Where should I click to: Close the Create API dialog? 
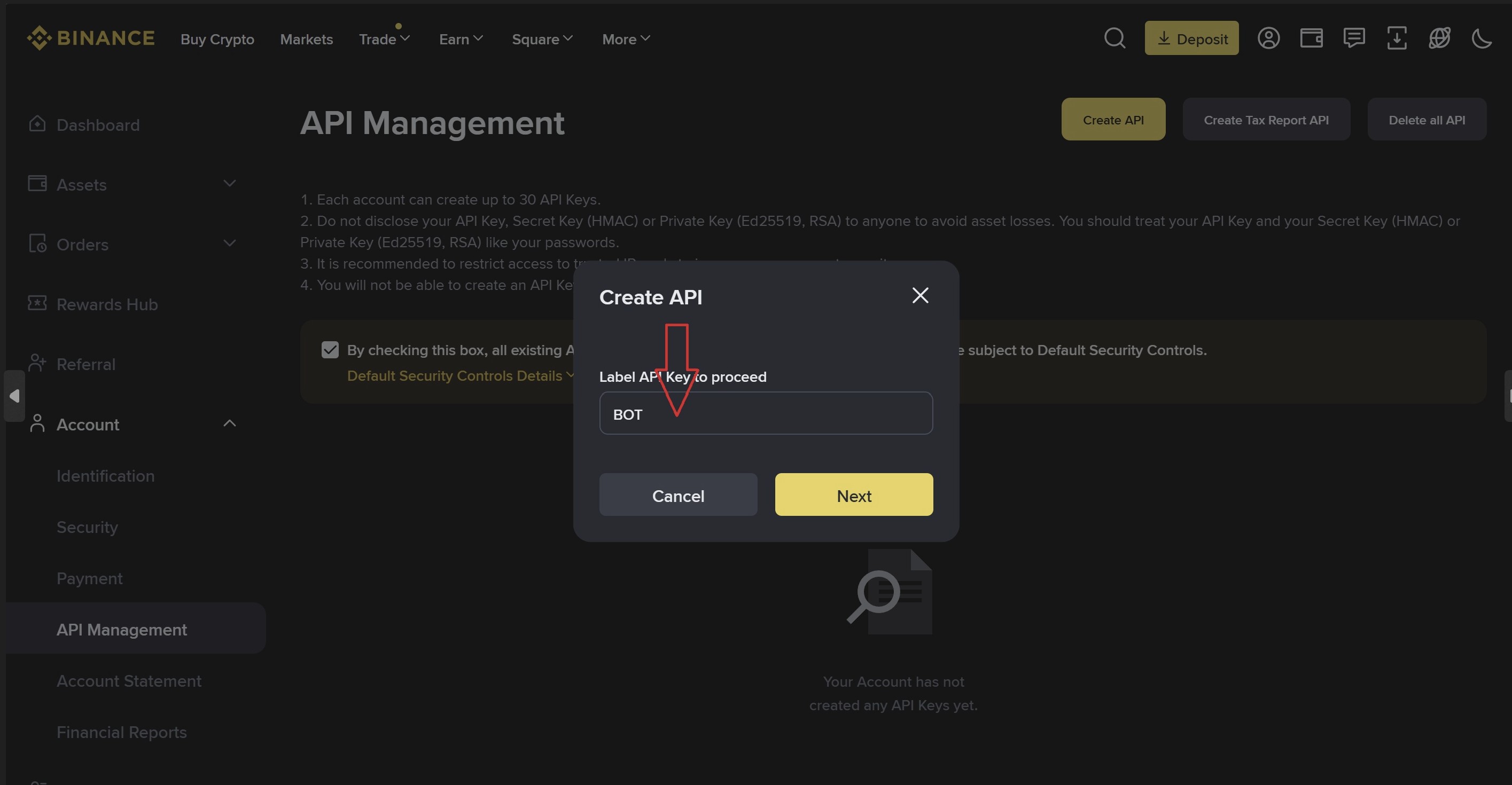click(920, 295)
